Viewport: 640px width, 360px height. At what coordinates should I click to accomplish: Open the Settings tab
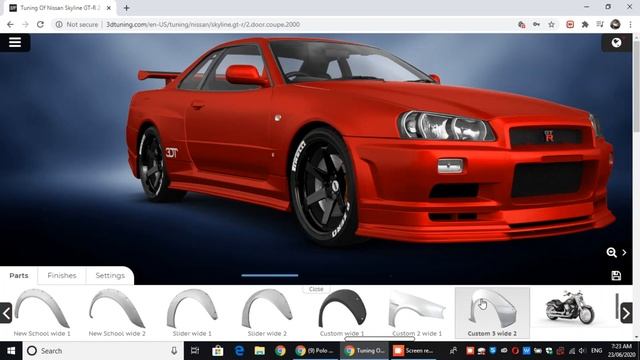(x=110, y=276)
